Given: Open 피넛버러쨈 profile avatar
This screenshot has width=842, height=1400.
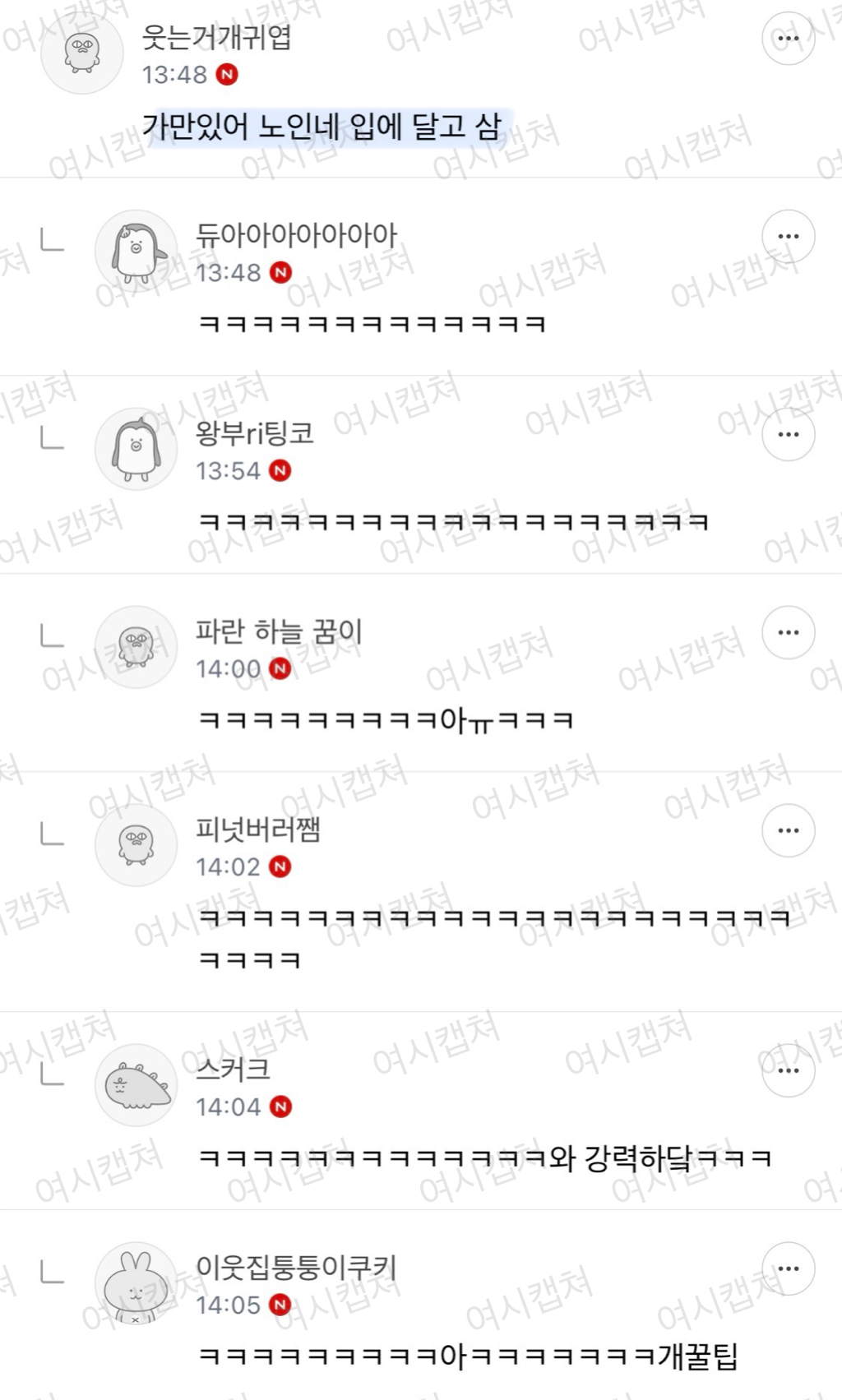Looking at the screenshot, I should point(136,845).
